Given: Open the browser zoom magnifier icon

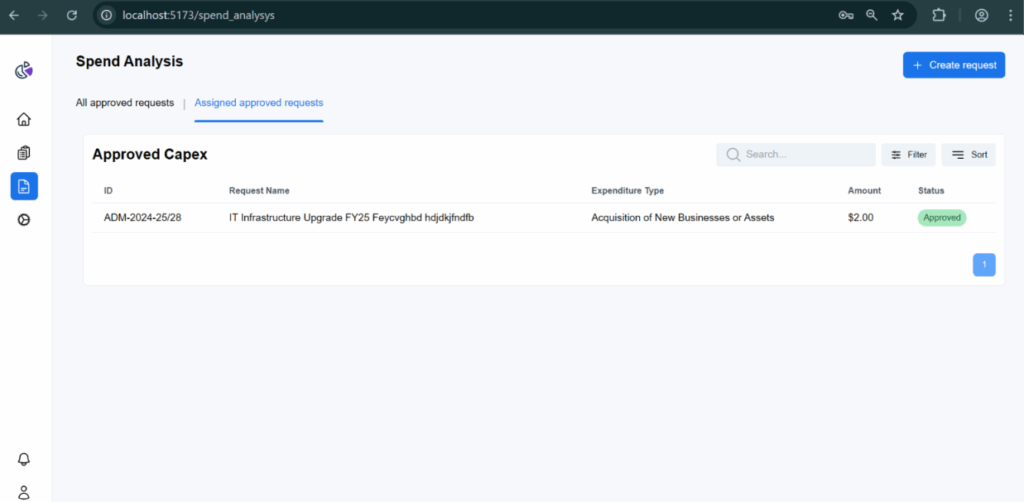Looking at the screenshot, I should [x=871, y=15].
